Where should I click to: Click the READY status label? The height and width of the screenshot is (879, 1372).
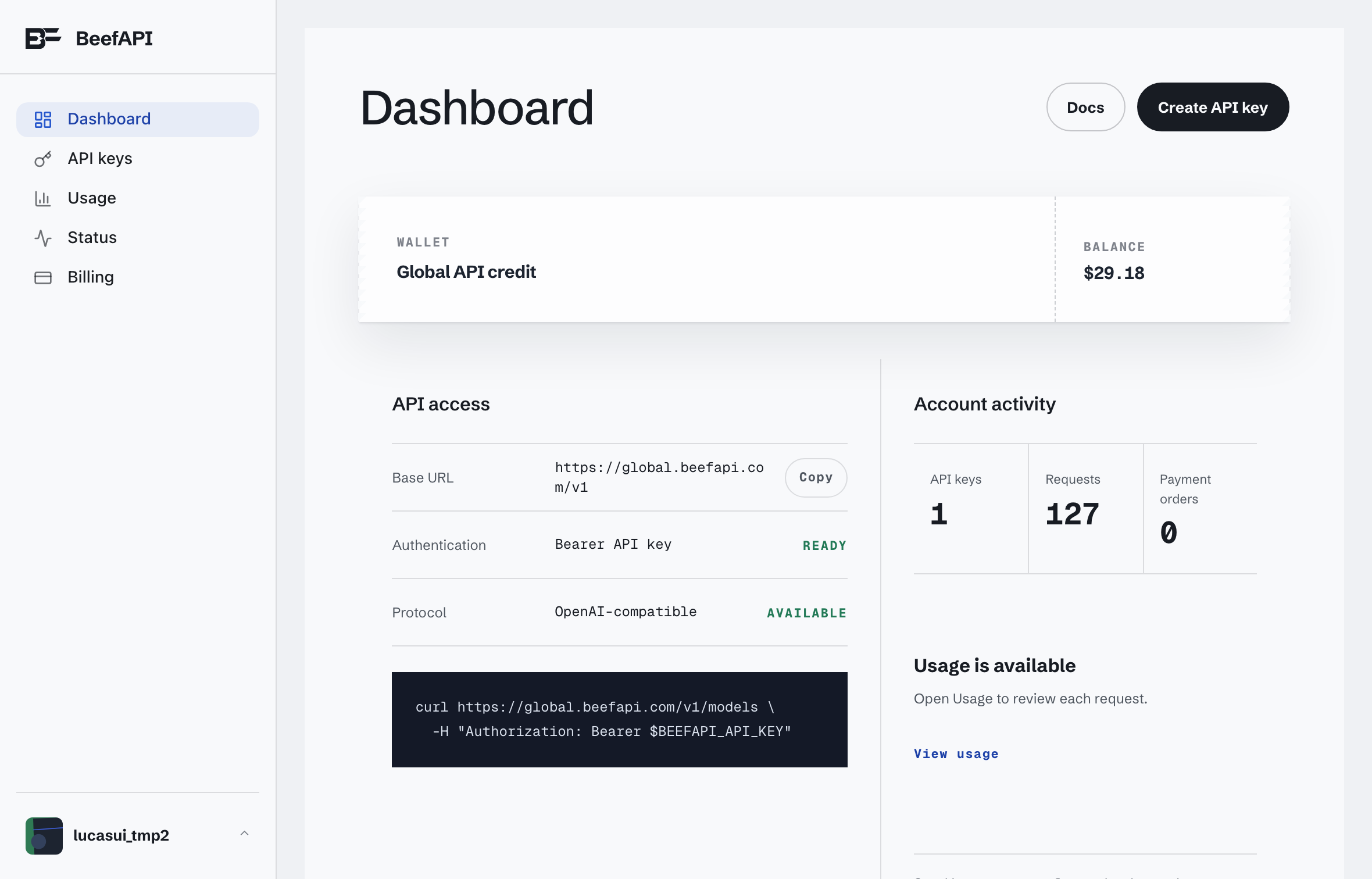824,546
